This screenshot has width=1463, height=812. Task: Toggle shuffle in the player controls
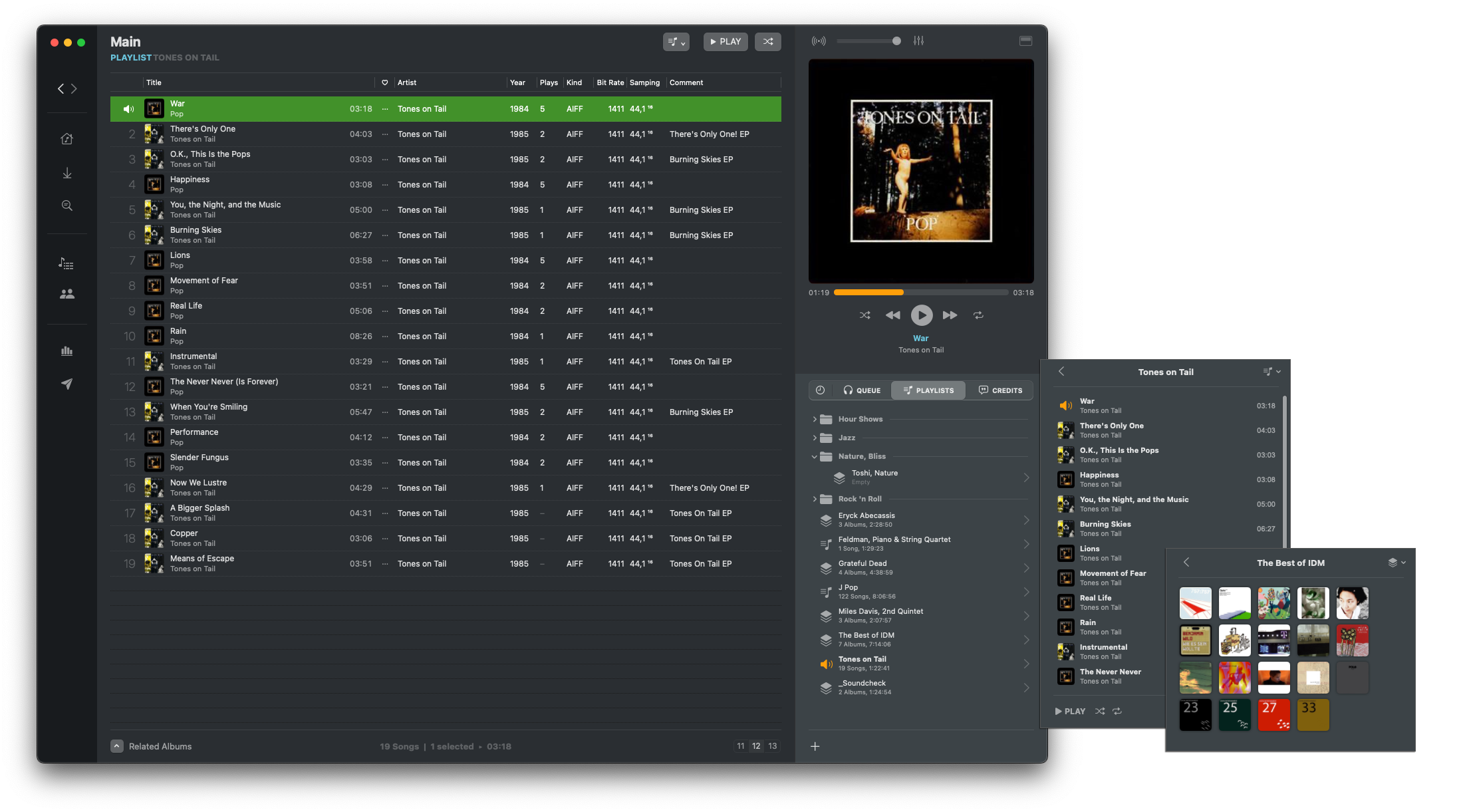(x=864, y=315)
